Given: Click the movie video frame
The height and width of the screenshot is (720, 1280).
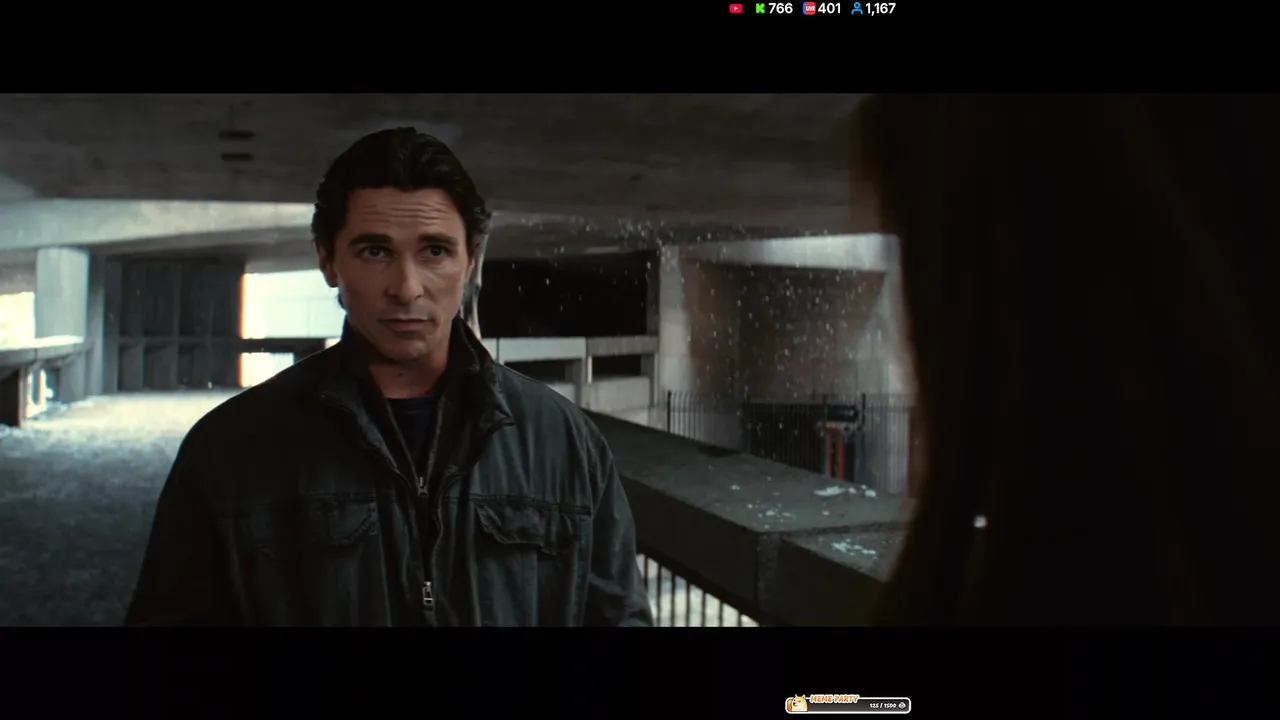Looking at the screenshot, I should point(640,360).
